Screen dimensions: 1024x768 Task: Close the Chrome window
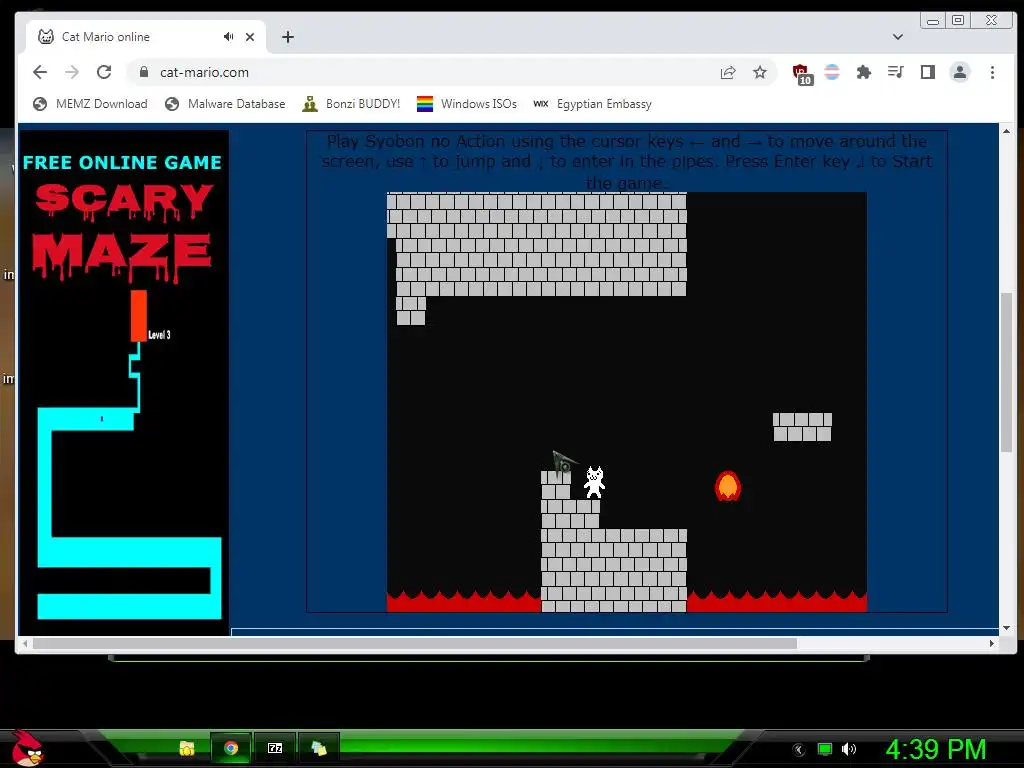(991, 21)
